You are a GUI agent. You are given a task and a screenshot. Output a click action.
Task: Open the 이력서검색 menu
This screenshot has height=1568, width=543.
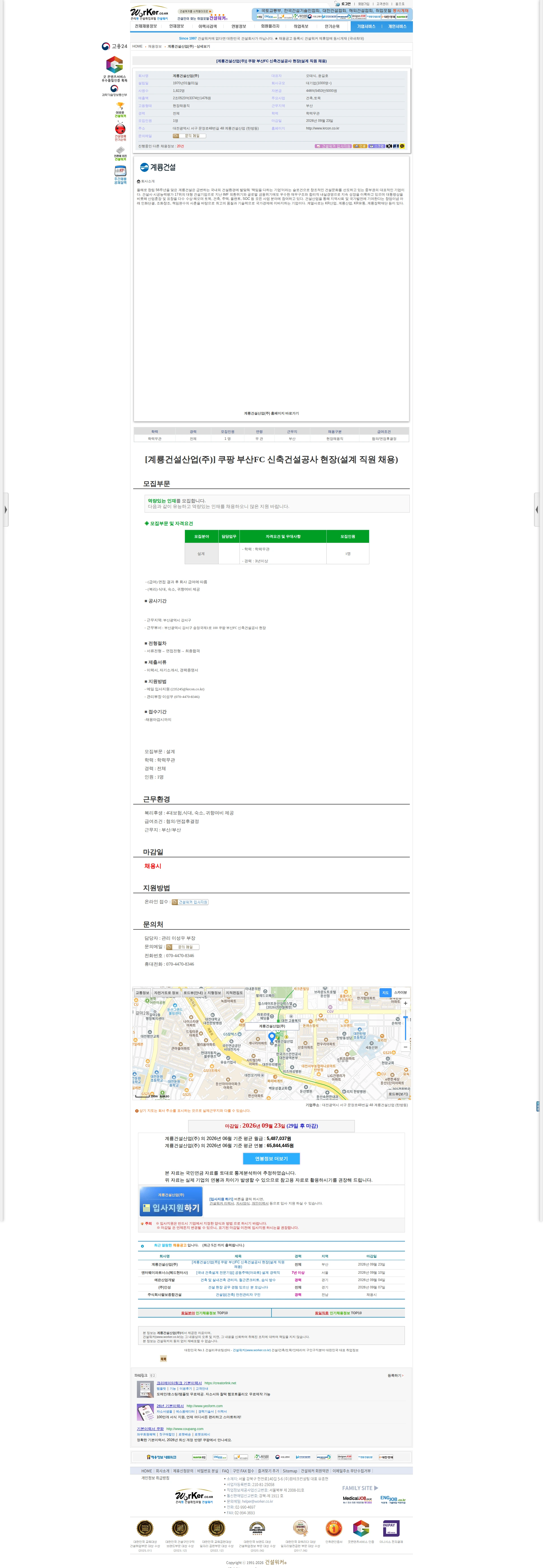pyautogui.click(x=208, y=27)
